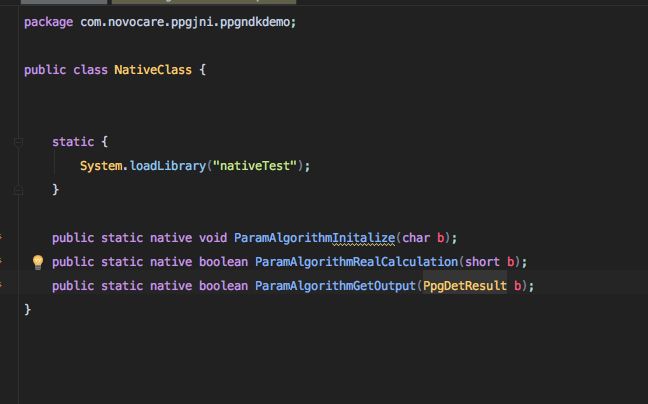Click the class keyword before NativeClass

(x=90, y=70)
